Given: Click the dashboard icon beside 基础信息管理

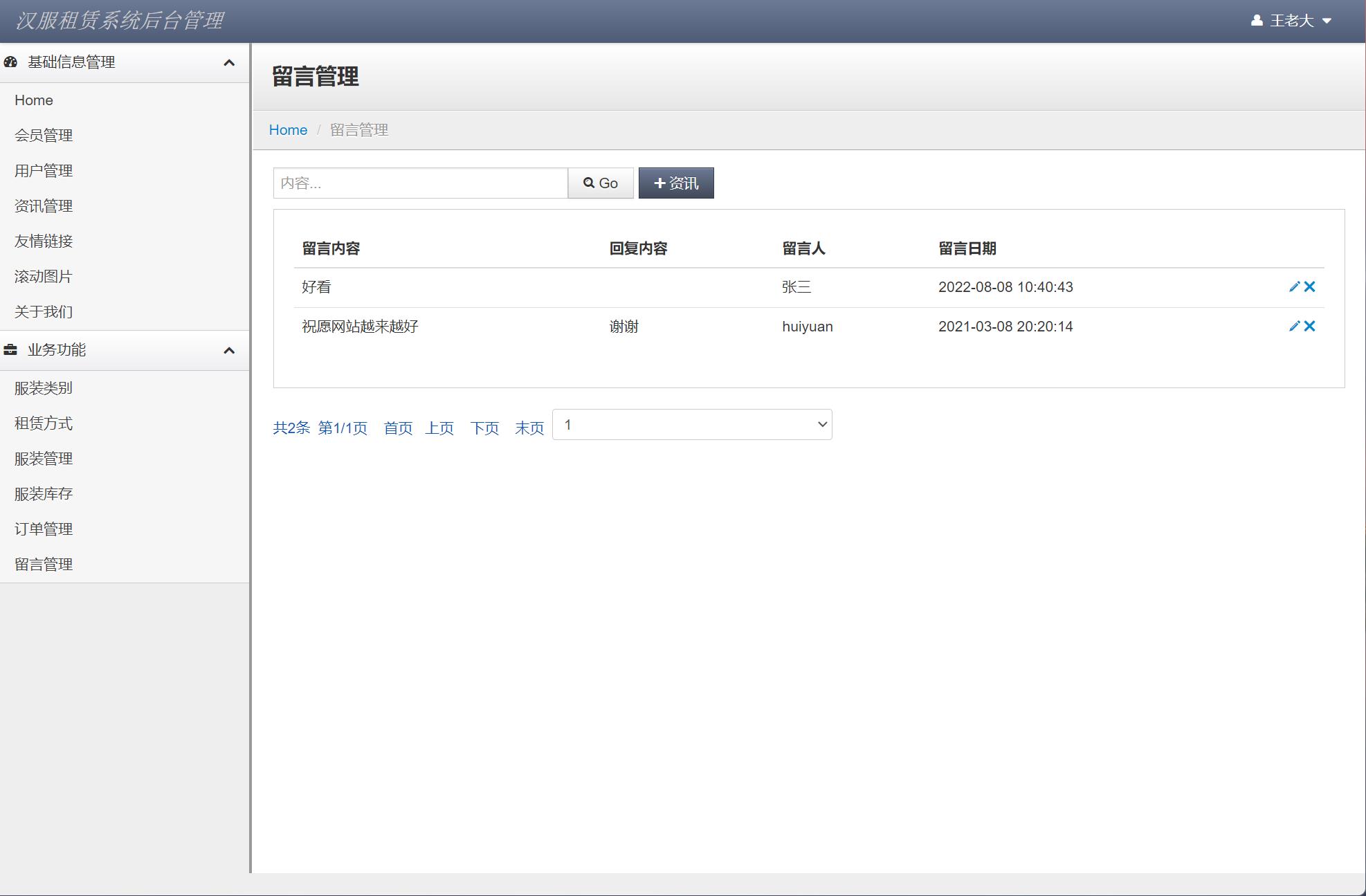Looking at the screenshot, I should coord(10,62).
